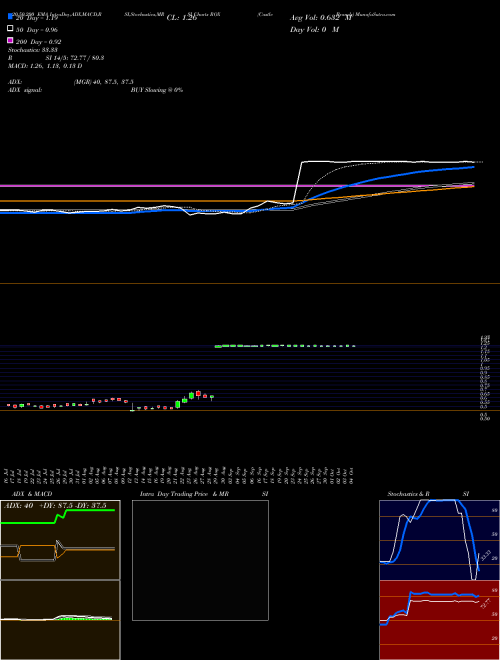
Task: Click the first green candle after the gap up
Action: pos(218,347)
